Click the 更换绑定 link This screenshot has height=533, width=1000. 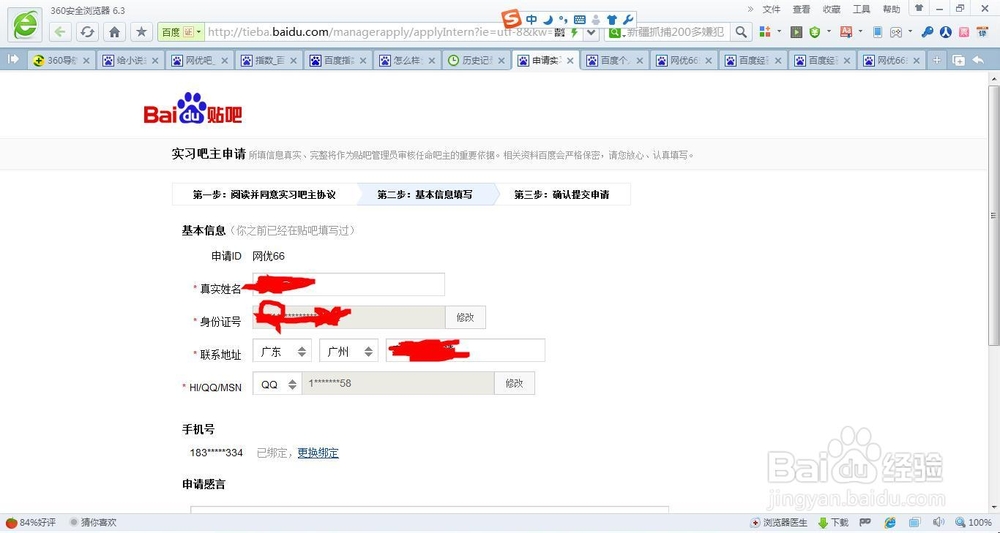pos(318,453)
